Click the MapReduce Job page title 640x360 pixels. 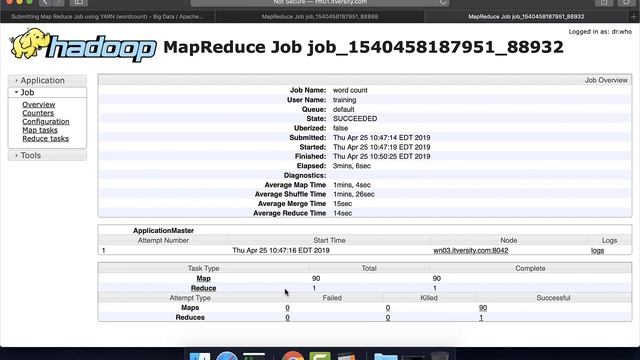coord(363,47)
